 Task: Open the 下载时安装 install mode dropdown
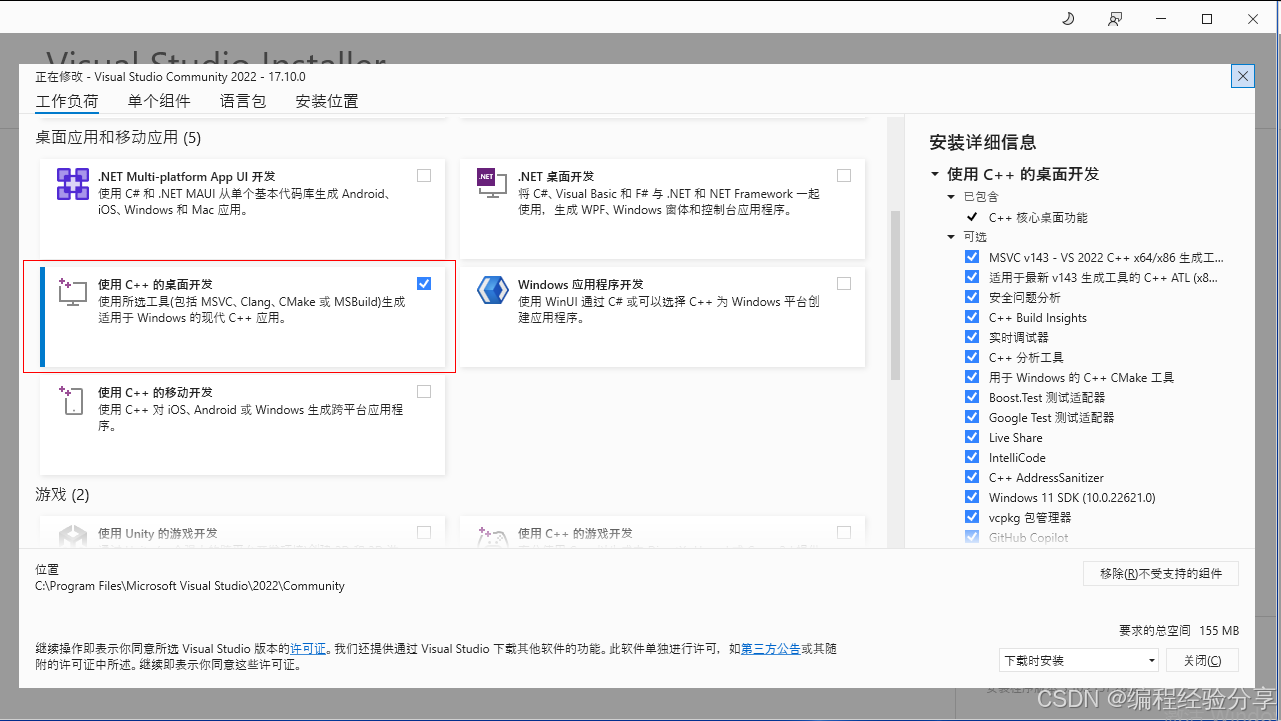1079,660
